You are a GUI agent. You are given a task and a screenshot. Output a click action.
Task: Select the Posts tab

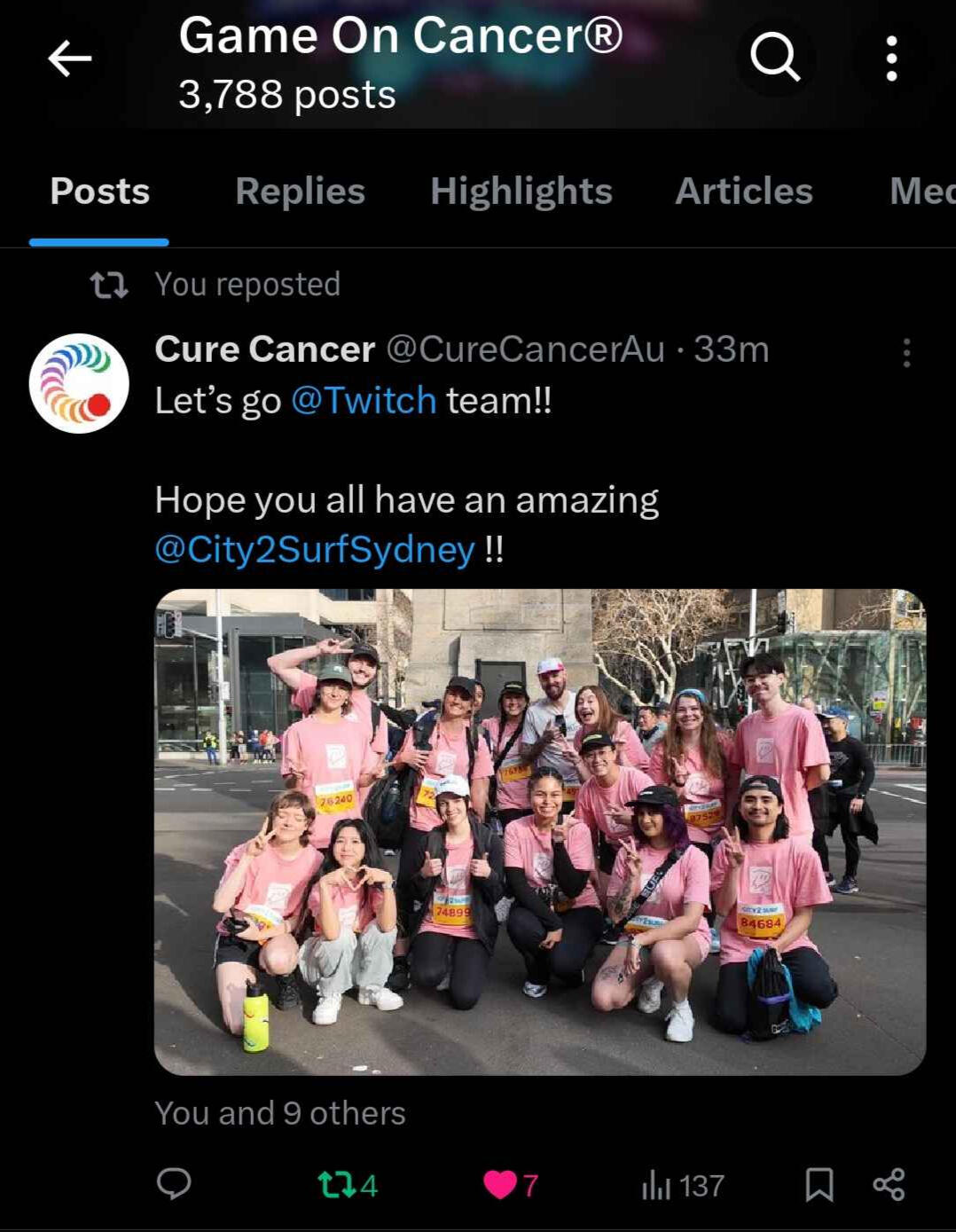(x=99, y=192)
